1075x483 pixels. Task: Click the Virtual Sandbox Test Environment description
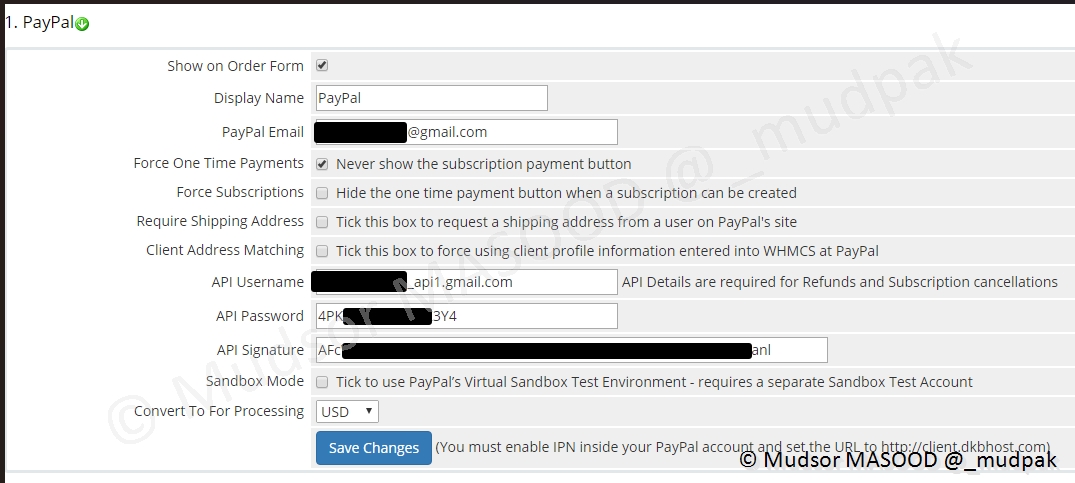coord(654,381)
